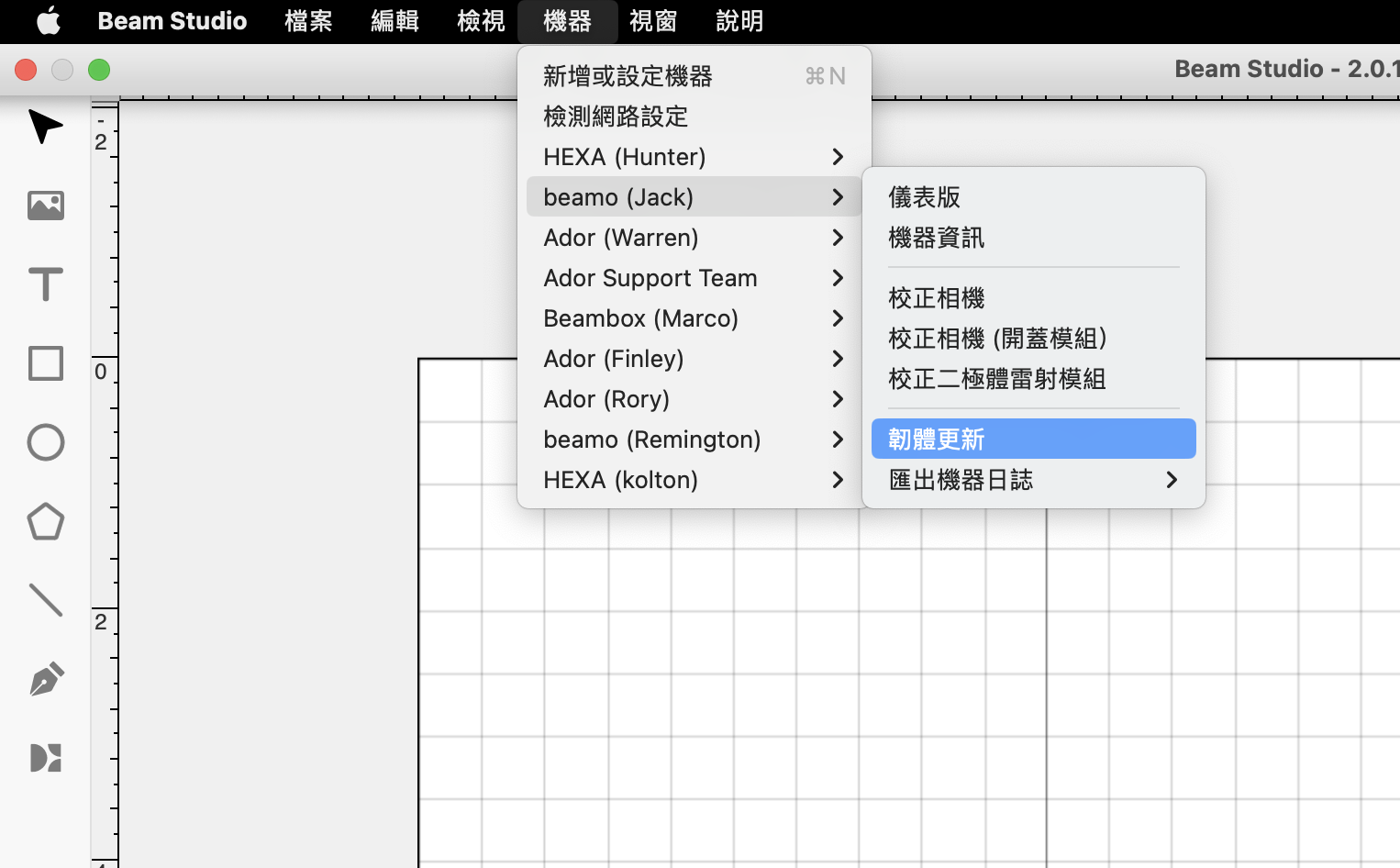Viewport: 1400px width, 868px height.
Task: Choose 新增或設定機器 menu entry
Action: [x=694, y=76]
